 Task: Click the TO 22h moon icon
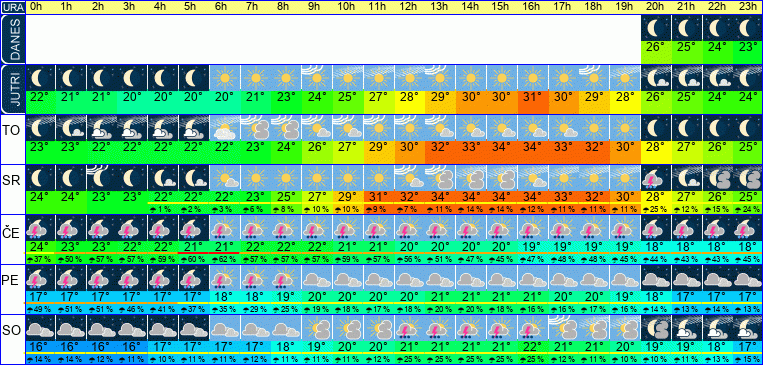(x=717, y=128)
